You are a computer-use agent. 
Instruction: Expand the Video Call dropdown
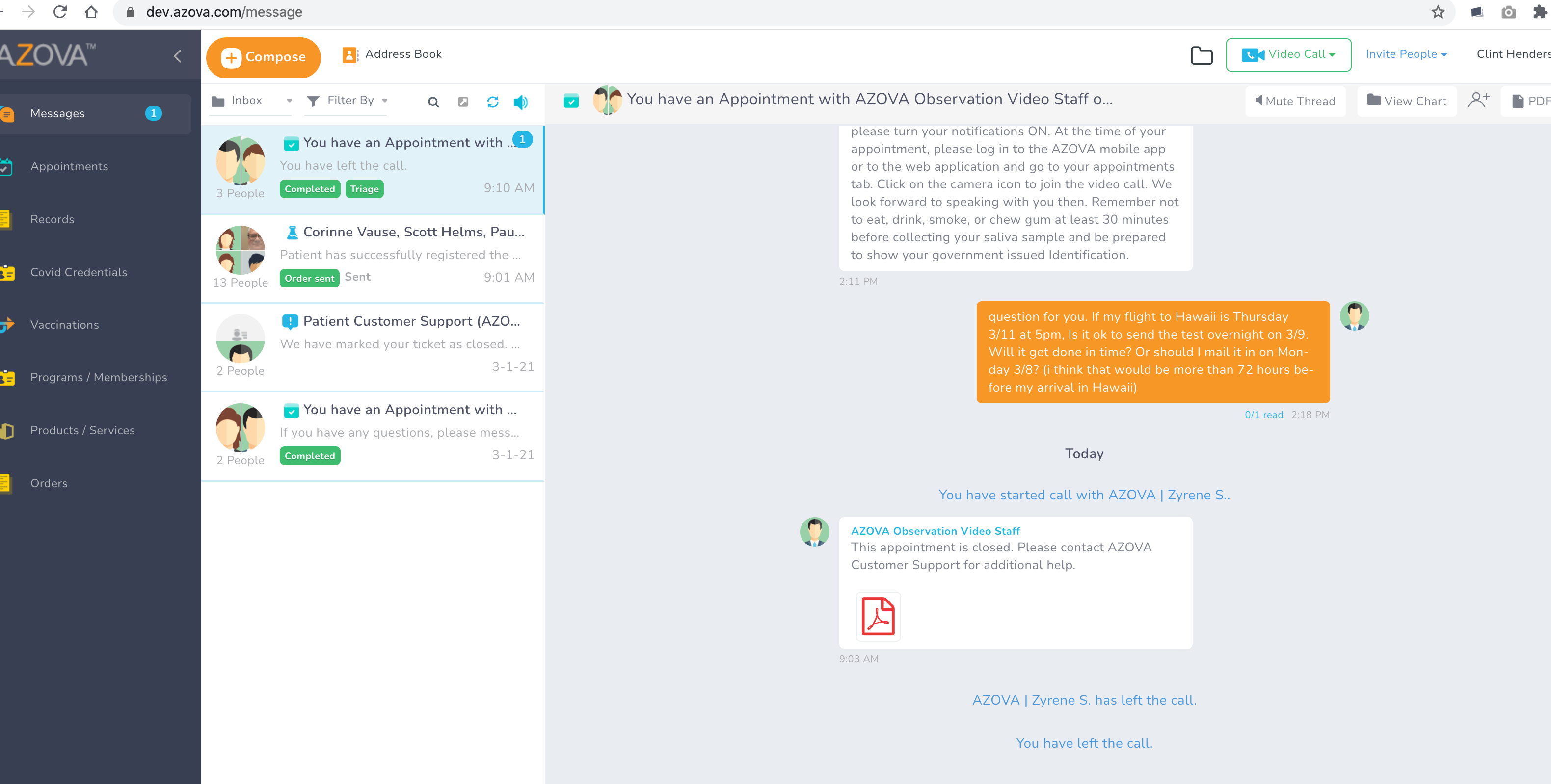point(1288,55)
